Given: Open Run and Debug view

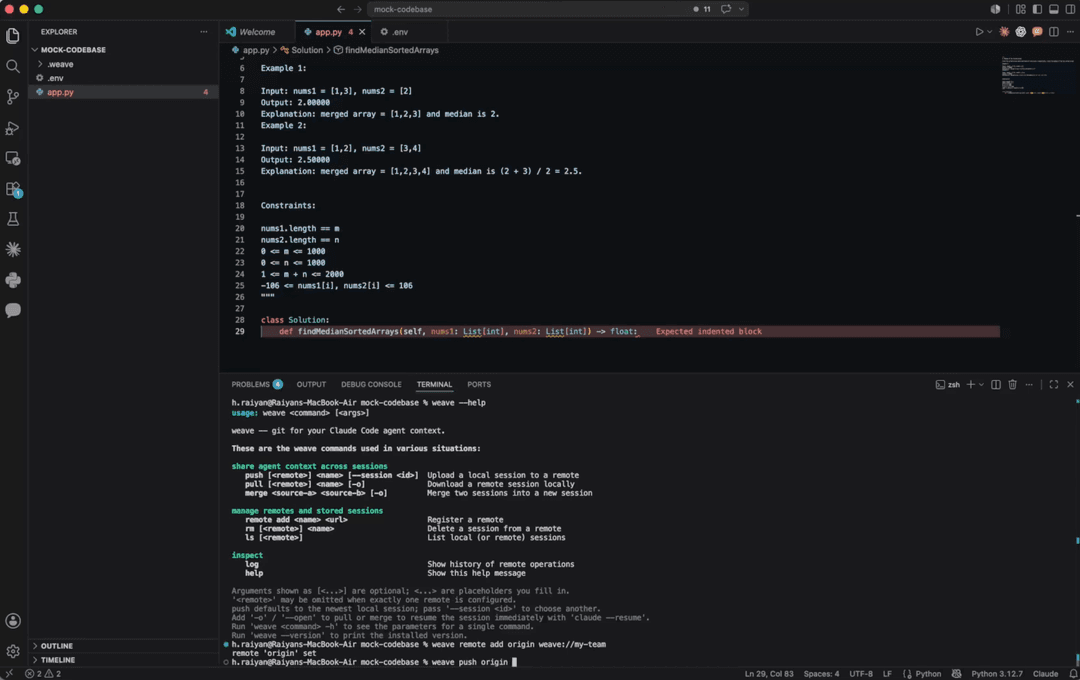Looking at the screenshot, I should [13, 127].
